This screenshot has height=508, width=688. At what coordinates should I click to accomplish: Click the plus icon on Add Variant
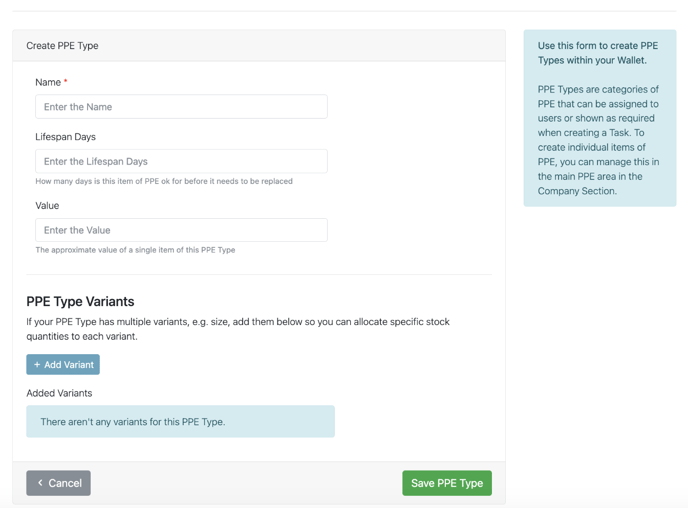click(x=37, y=365)
